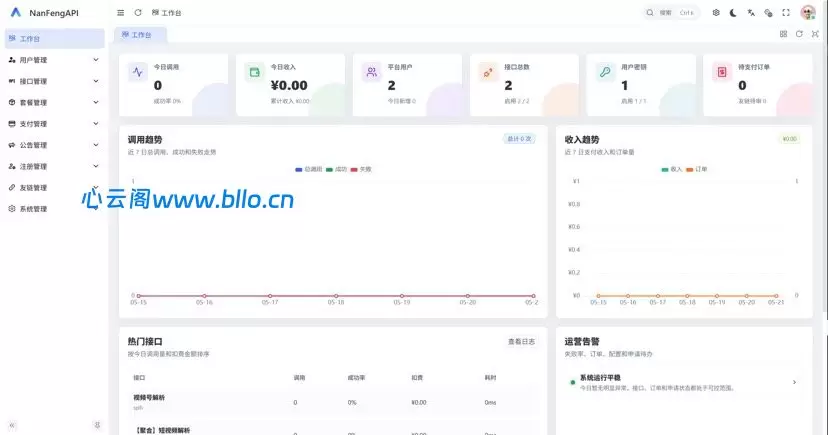The width and height of the screenshot is (828, 435).
Task: Expand the 套餐管理 menu chevron
Action: pos(96,102)
